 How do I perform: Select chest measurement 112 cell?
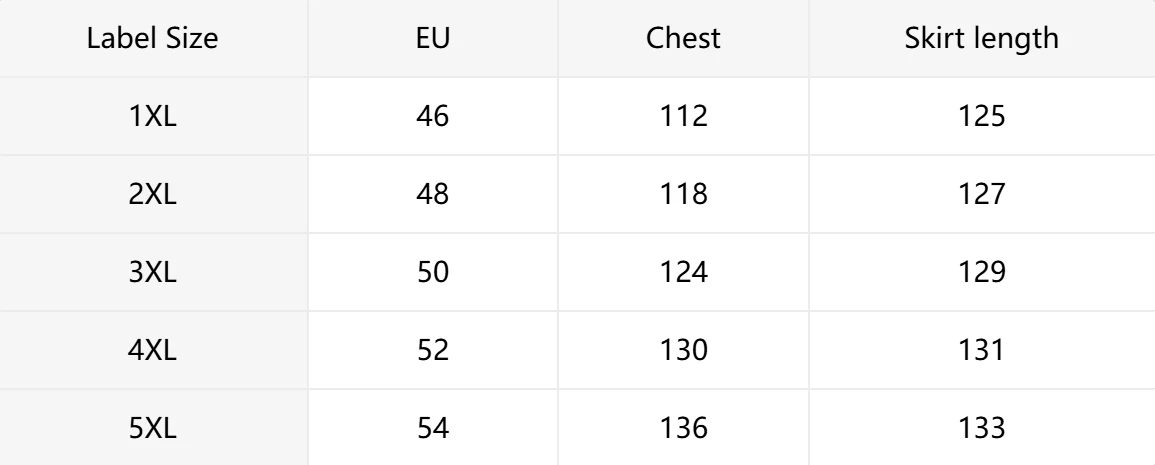pos(683,116)
